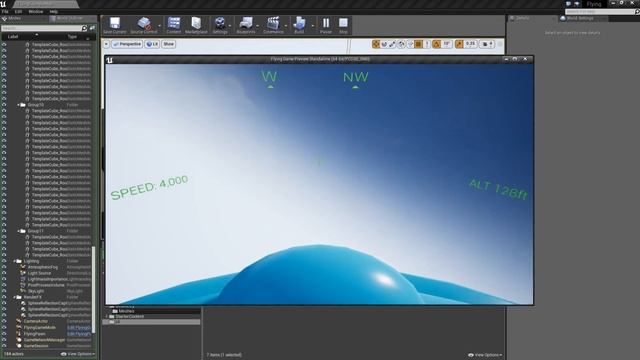Click the maximize viewport icon
The image size is (640, 360).
[x=500, y=44]
